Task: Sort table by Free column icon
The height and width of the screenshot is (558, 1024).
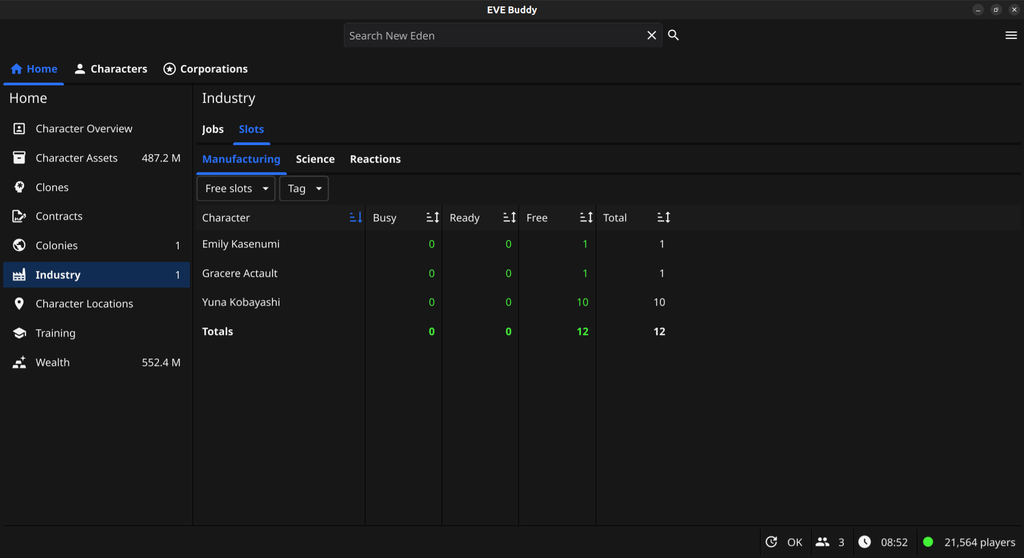Action: tap(586, 218)
